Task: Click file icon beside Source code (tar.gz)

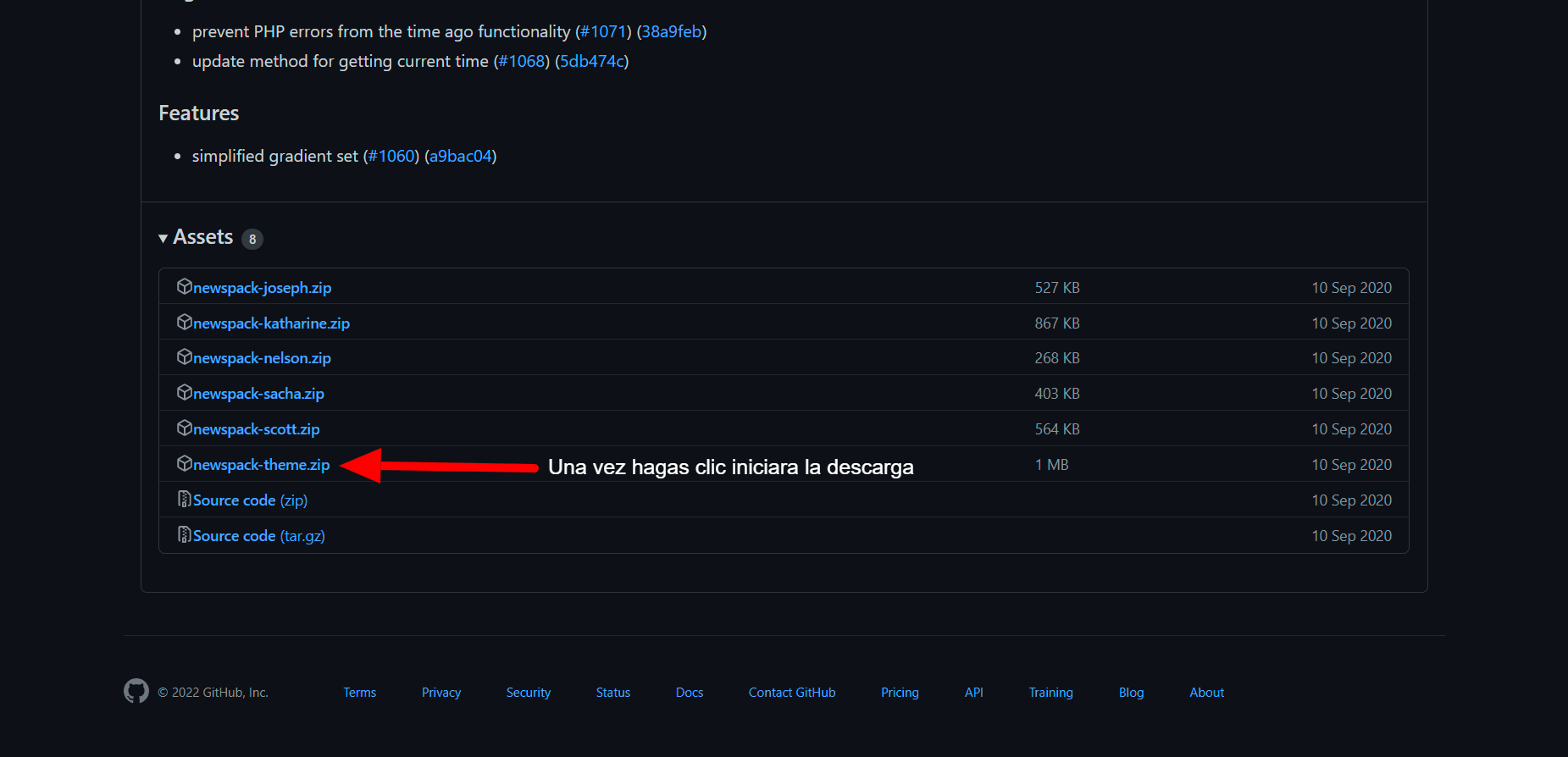Action: click(x=185, y=534)
